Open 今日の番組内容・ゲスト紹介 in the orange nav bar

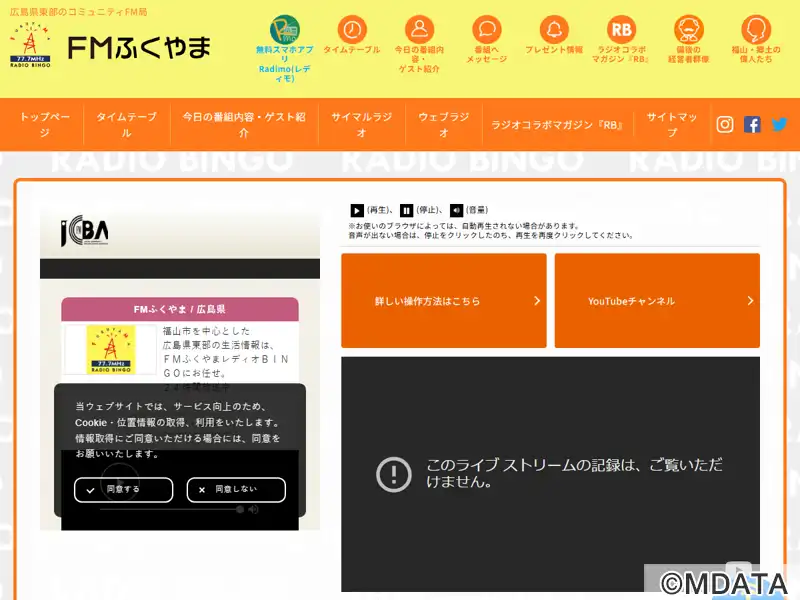[x=244, y=124]
